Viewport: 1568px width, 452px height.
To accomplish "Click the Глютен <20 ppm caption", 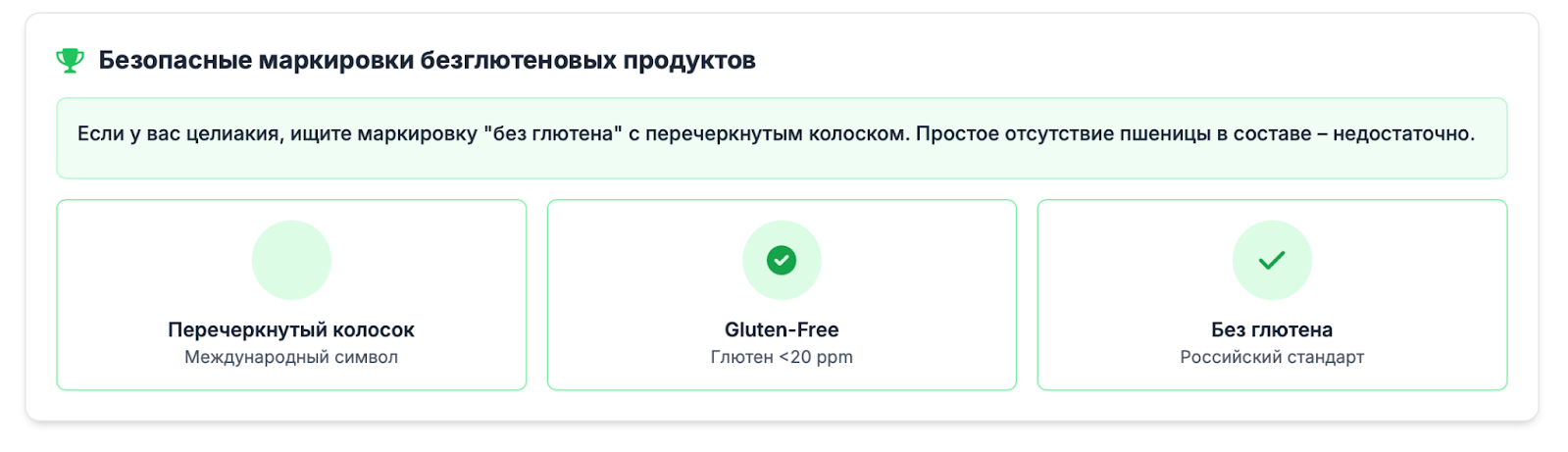I will click(782, 357).
